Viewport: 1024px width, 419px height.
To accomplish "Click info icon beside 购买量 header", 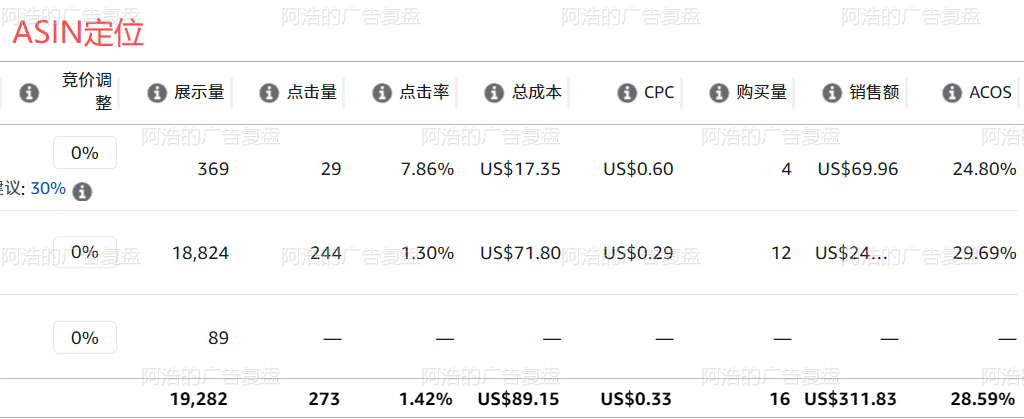I will coord(719,93).
